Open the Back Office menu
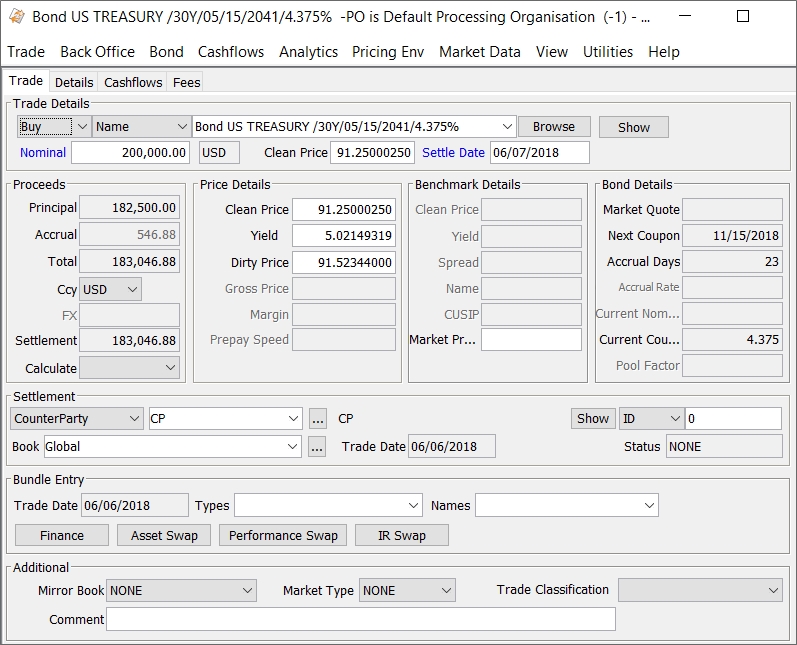 point(98,52)
